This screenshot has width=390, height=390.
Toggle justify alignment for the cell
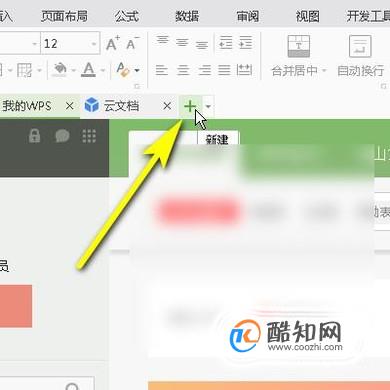224,70
